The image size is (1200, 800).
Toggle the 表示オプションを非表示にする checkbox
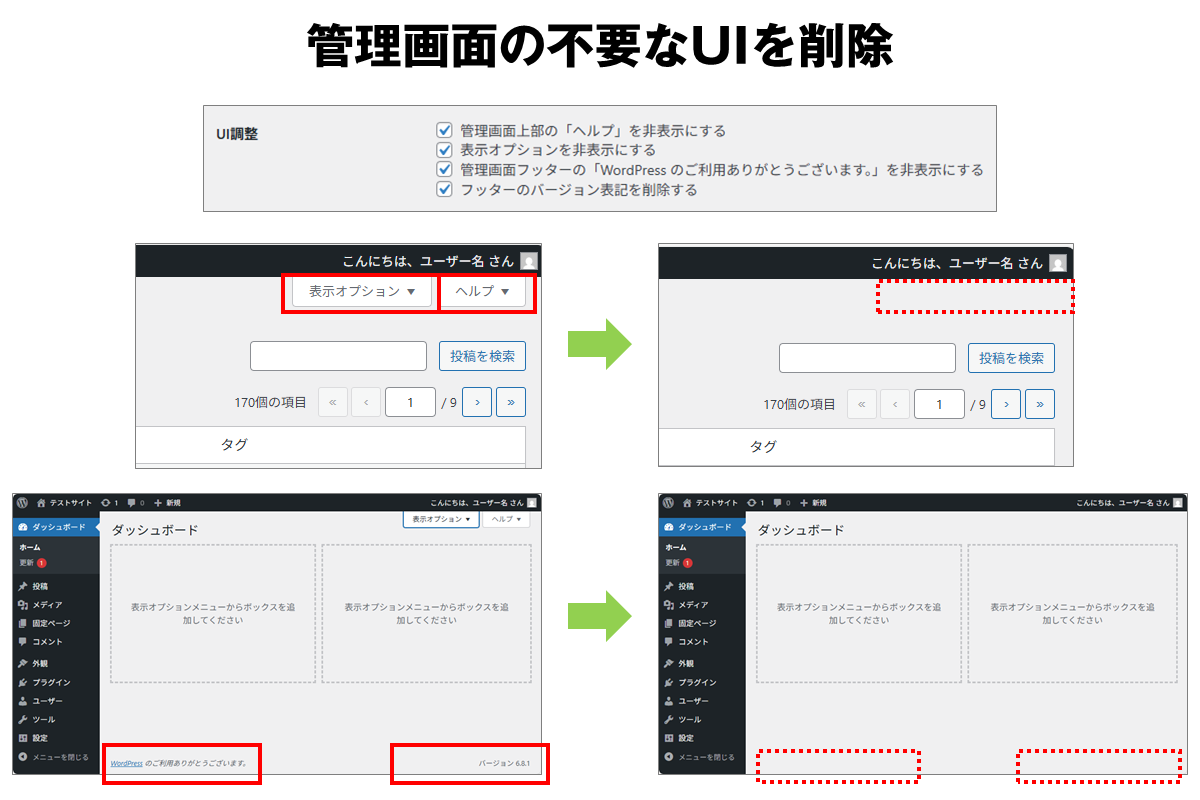[x=445, y=150]
